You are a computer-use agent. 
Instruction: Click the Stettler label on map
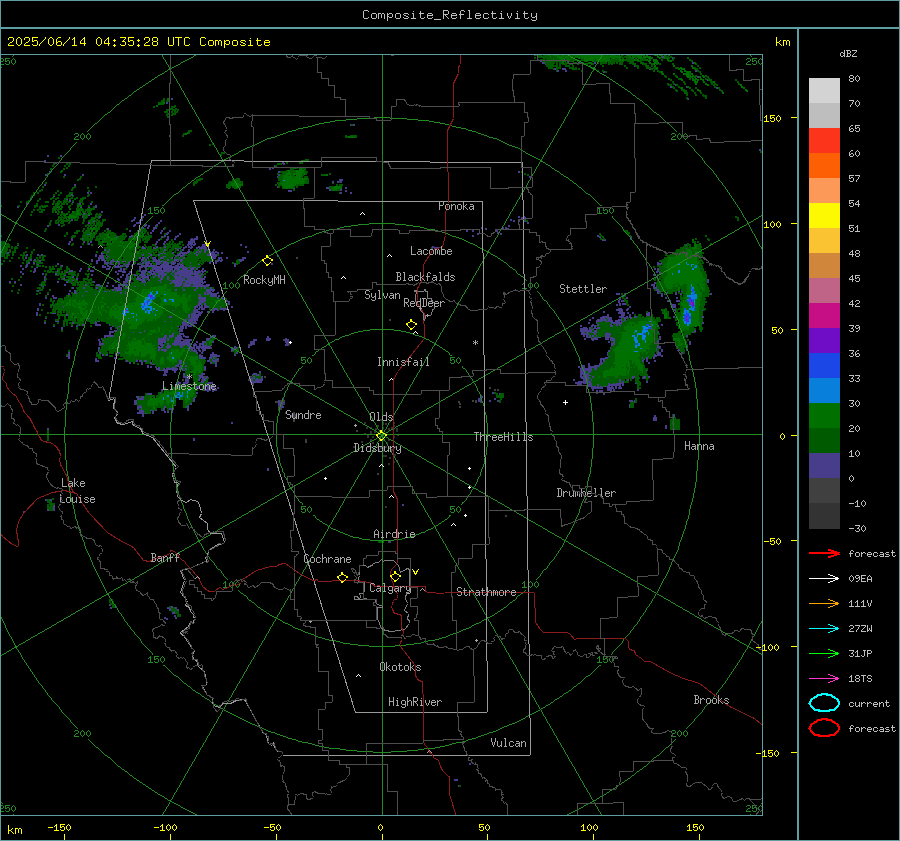583,289
